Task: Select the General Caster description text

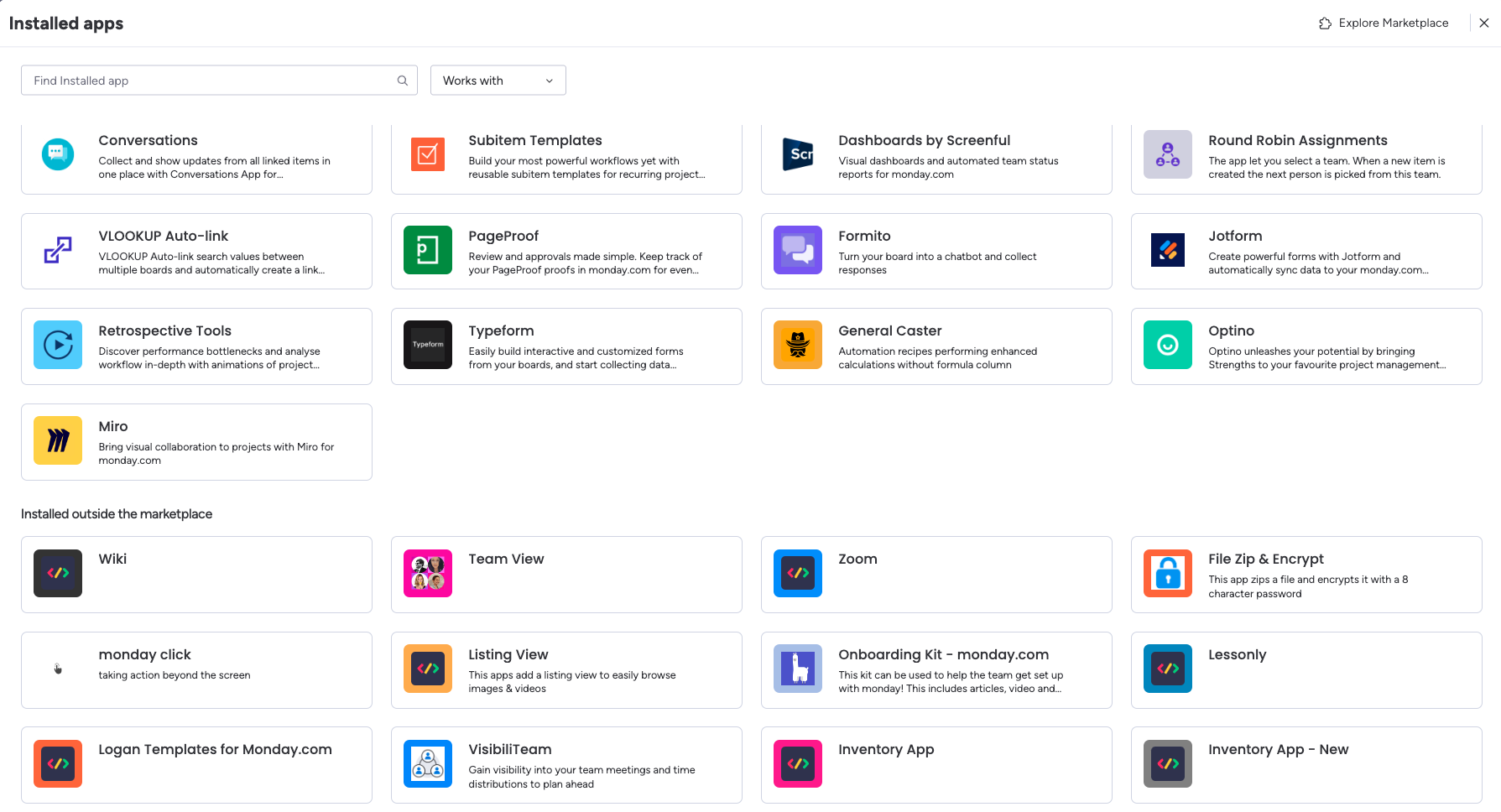Action: point(938,358)
